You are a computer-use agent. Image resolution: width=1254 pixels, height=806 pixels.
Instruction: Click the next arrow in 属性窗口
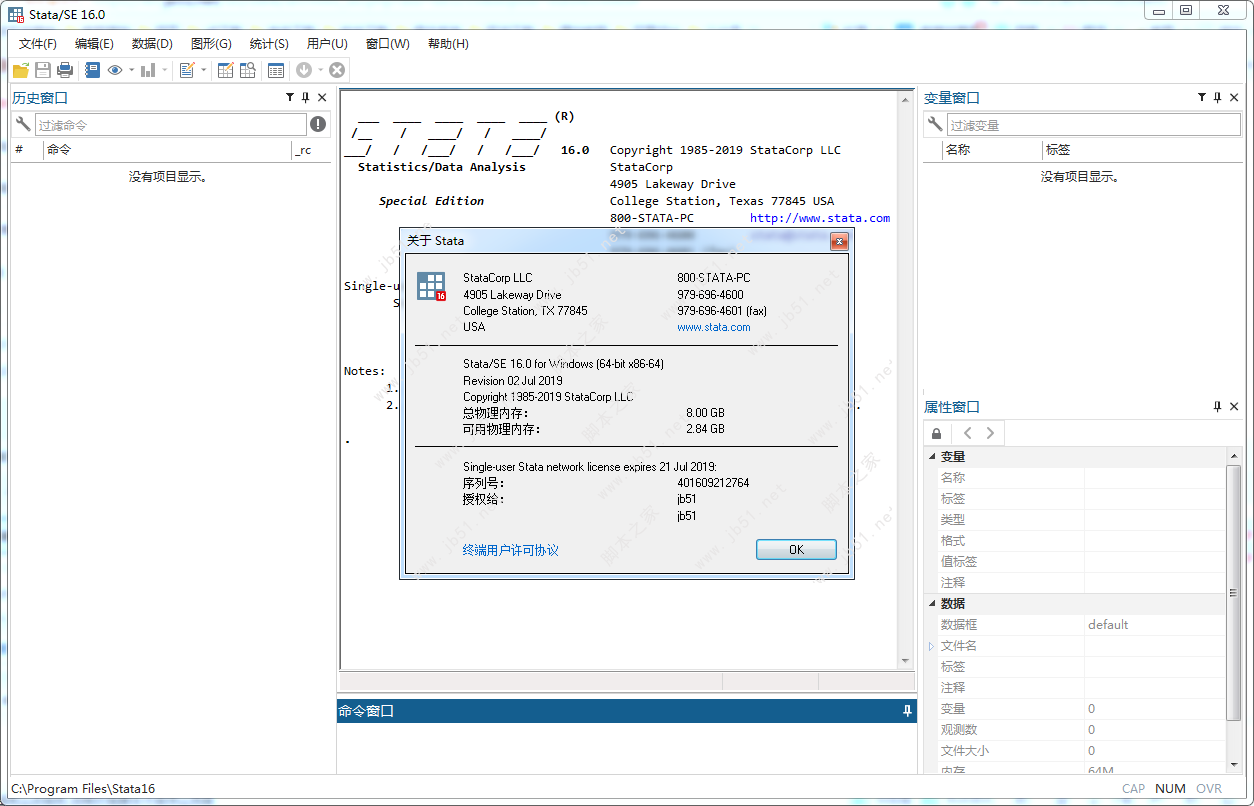pyautogui.click(x=990, y=433)
